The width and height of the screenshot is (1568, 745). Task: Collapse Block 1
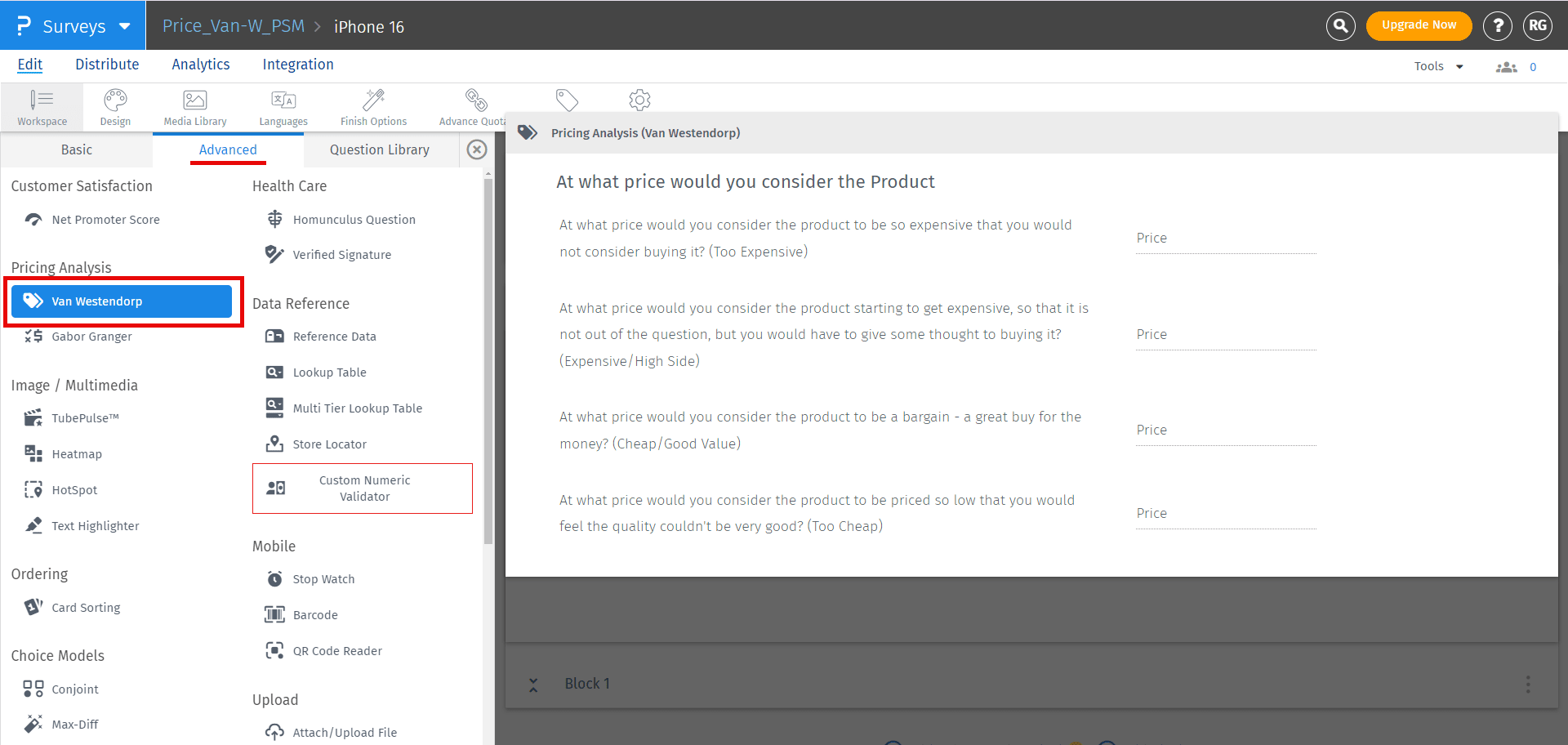click(534, 684)
